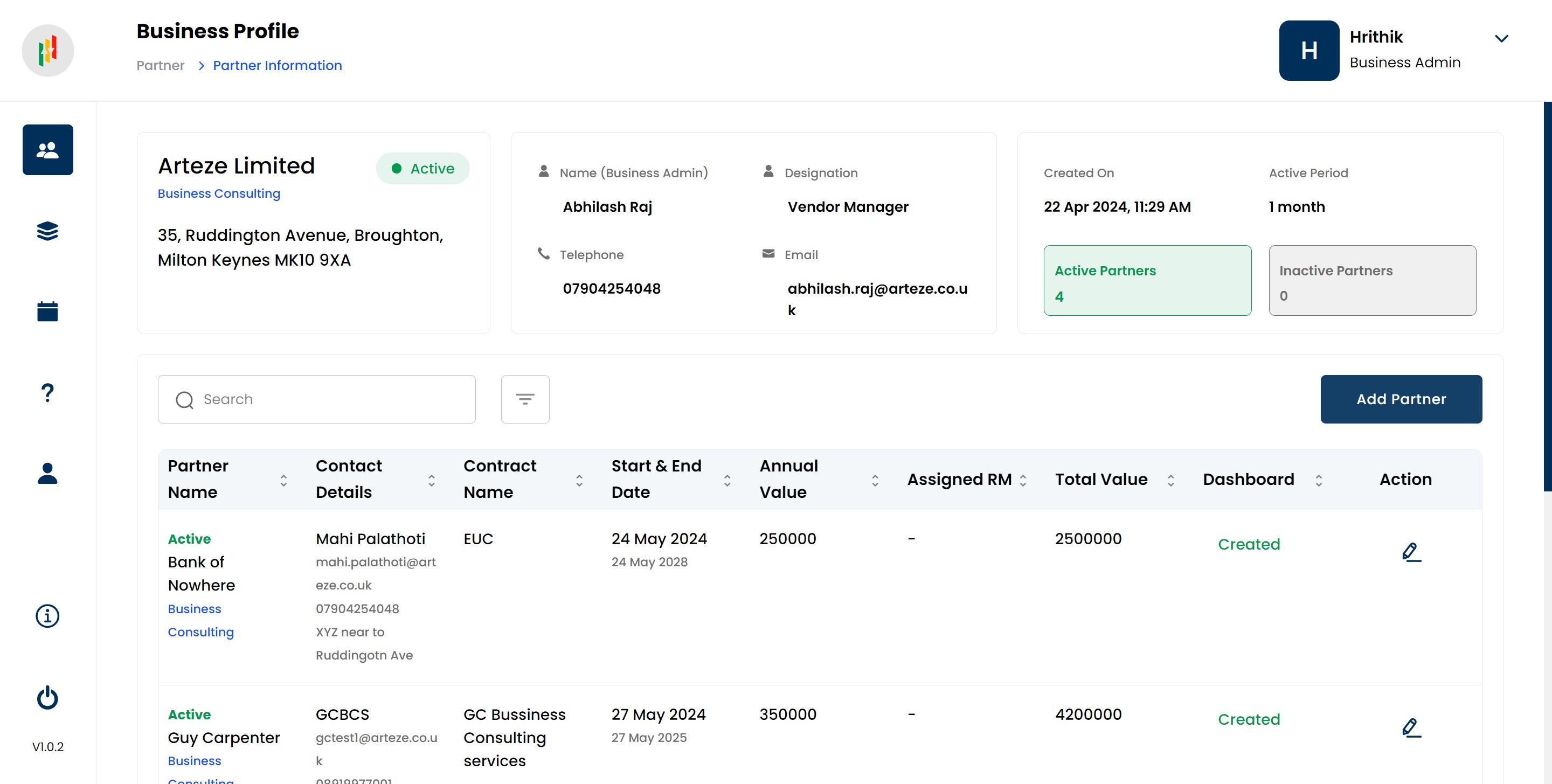
Task: Expand the Hrithik user account dropdown
Action: tap(1501, 39)
